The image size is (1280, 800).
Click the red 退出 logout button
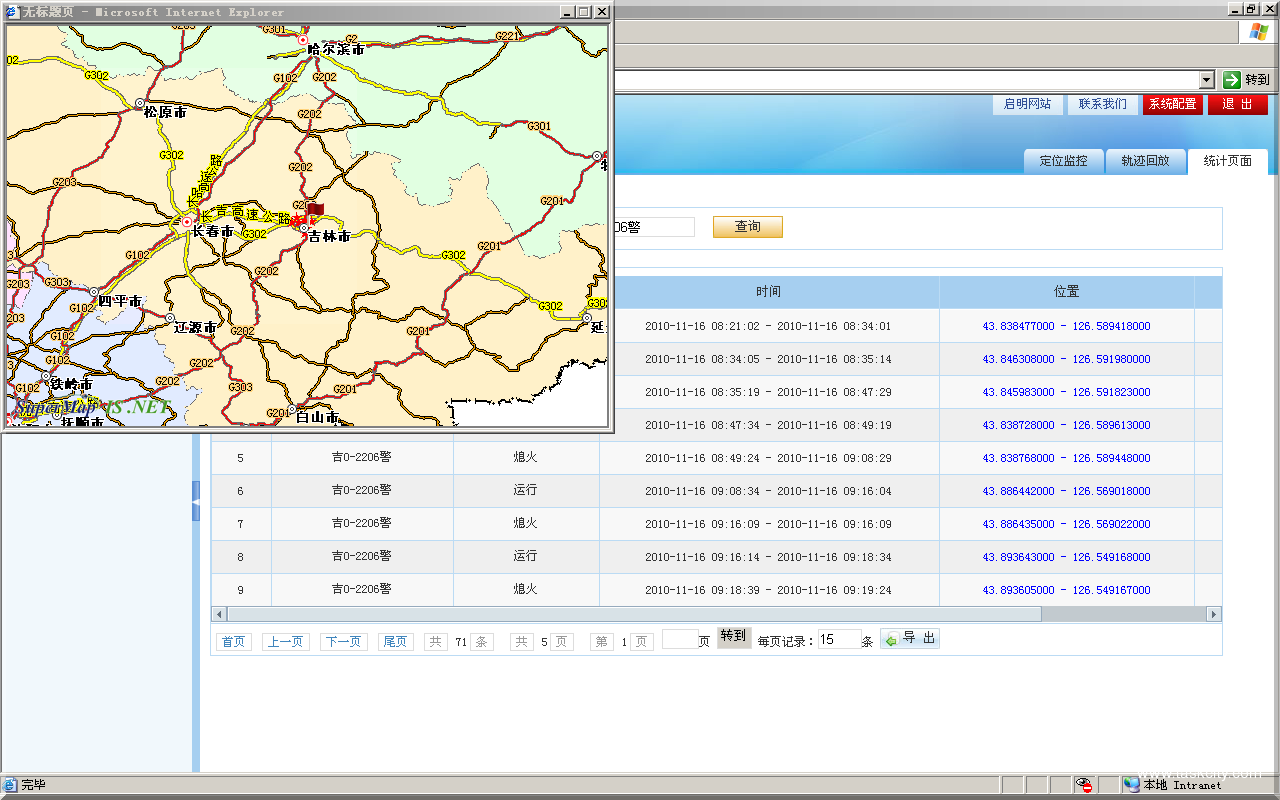(1238, 104)
